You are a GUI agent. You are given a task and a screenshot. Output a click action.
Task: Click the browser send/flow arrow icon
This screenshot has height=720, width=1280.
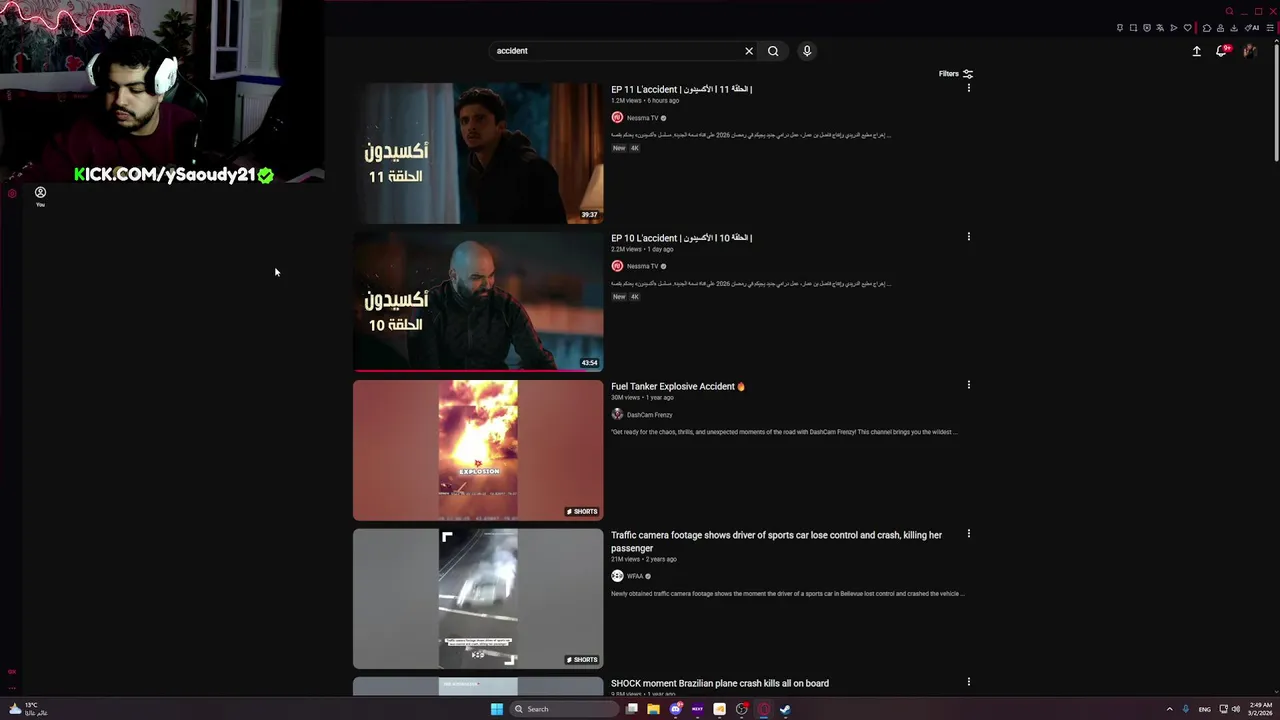point(1174,28)
